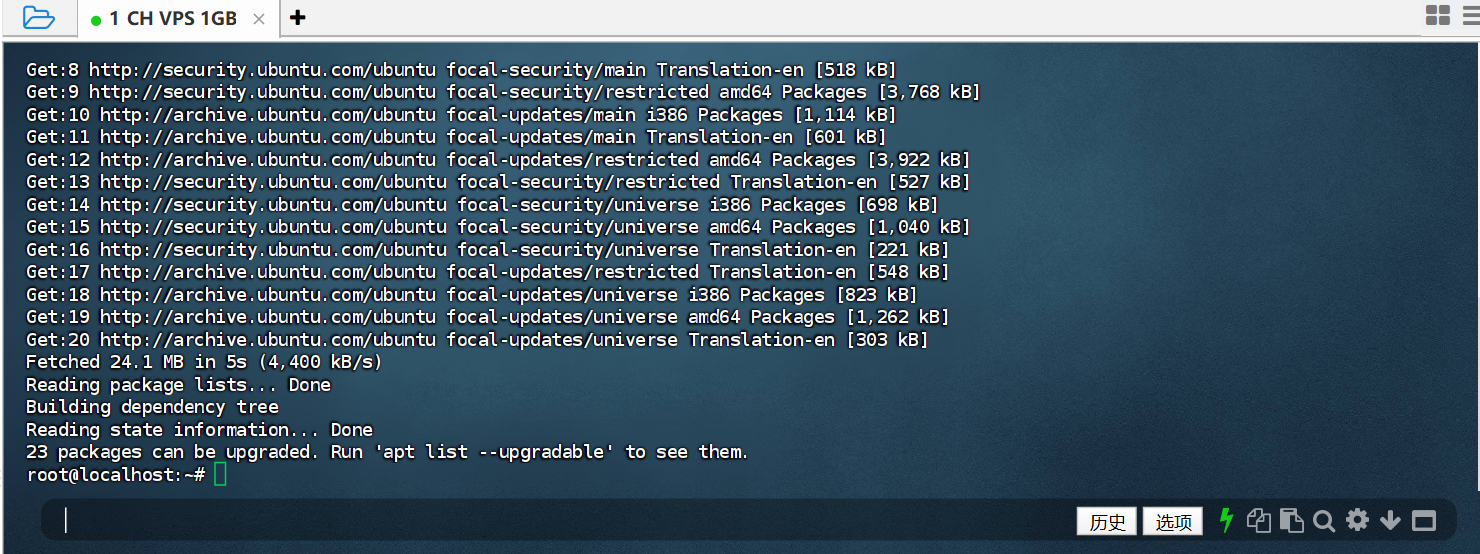Image resolution: width=1480 pixels, height=554 pixels.
Task: Close the "1 CH VPS 1GB" tab
Action: (259, 18)
